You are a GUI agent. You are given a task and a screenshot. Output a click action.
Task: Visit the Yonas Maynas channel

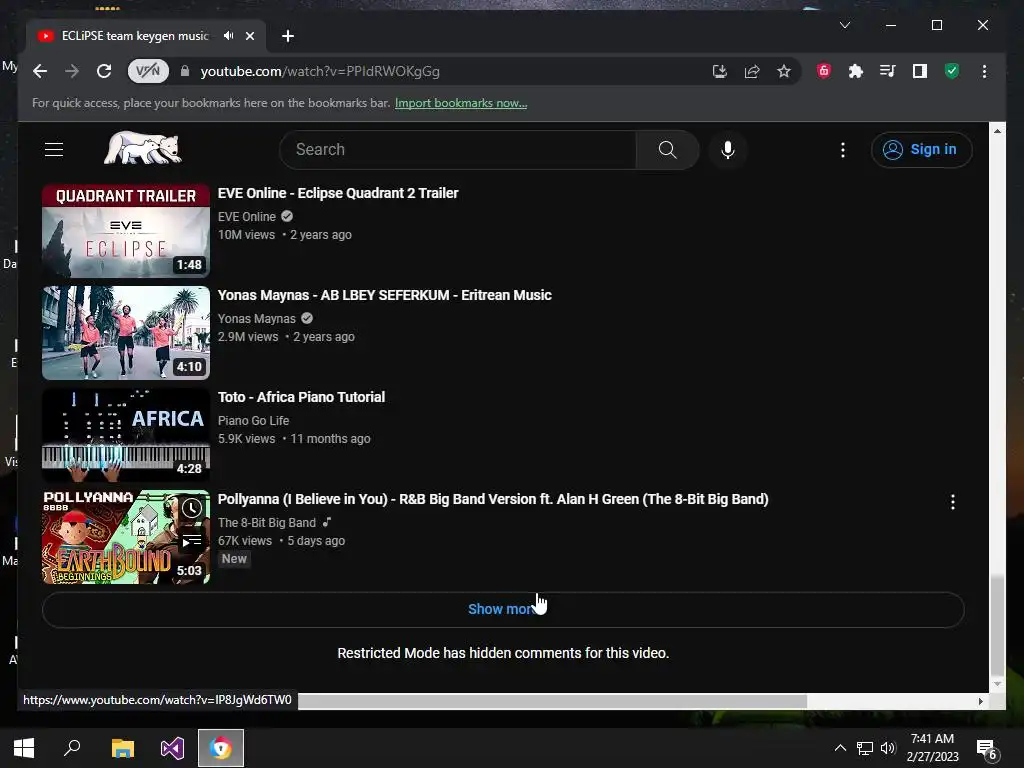point(257,319)
